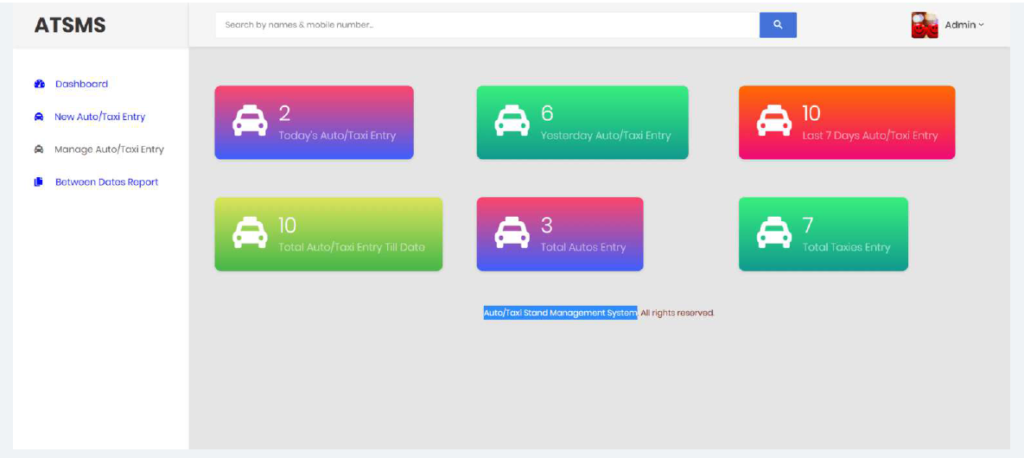Click the count 7 on Total Taxies card

pos(808,225)
